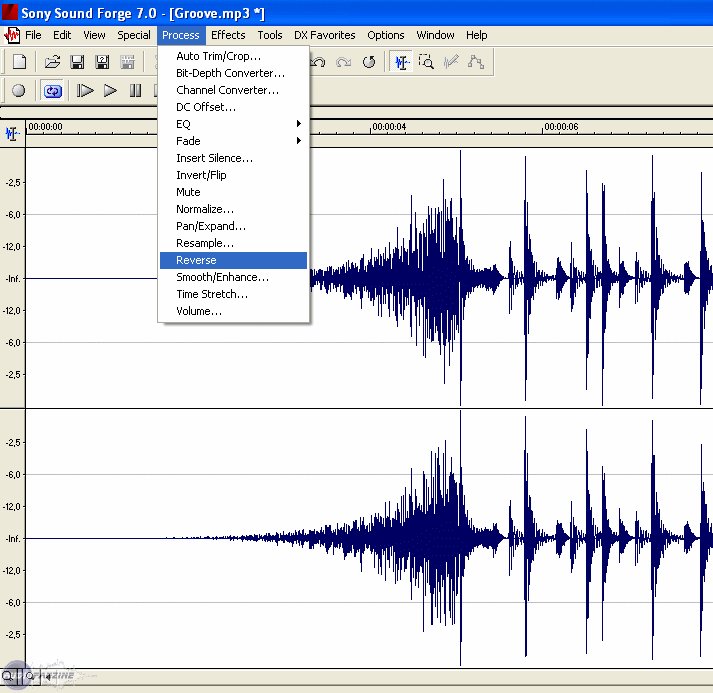The image size is (713, 693).
Task: Click the Save floppy disk icon
Action: 77,61
